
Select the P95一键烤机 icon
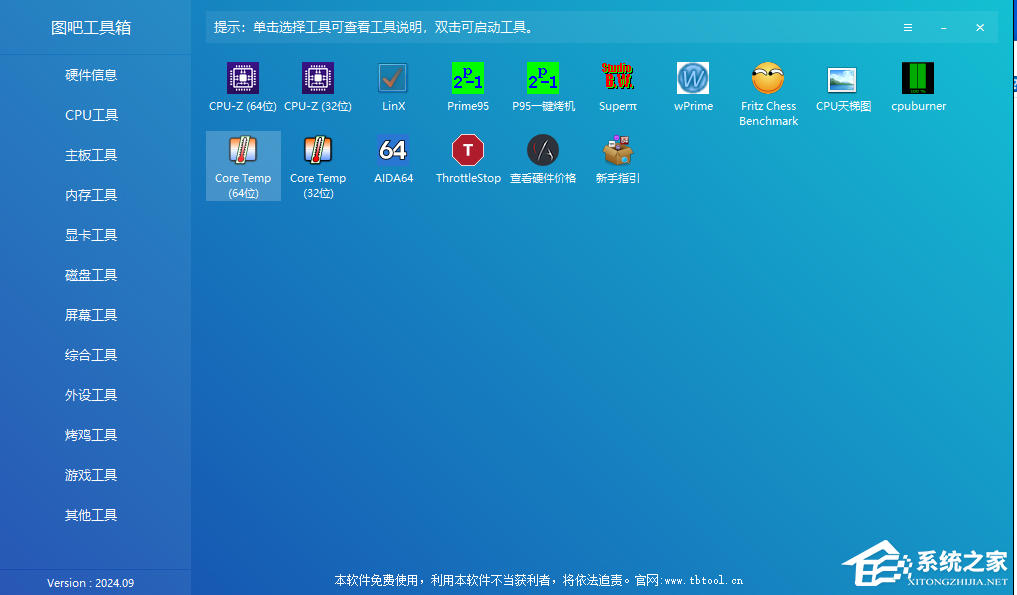[x=543, y=79]
